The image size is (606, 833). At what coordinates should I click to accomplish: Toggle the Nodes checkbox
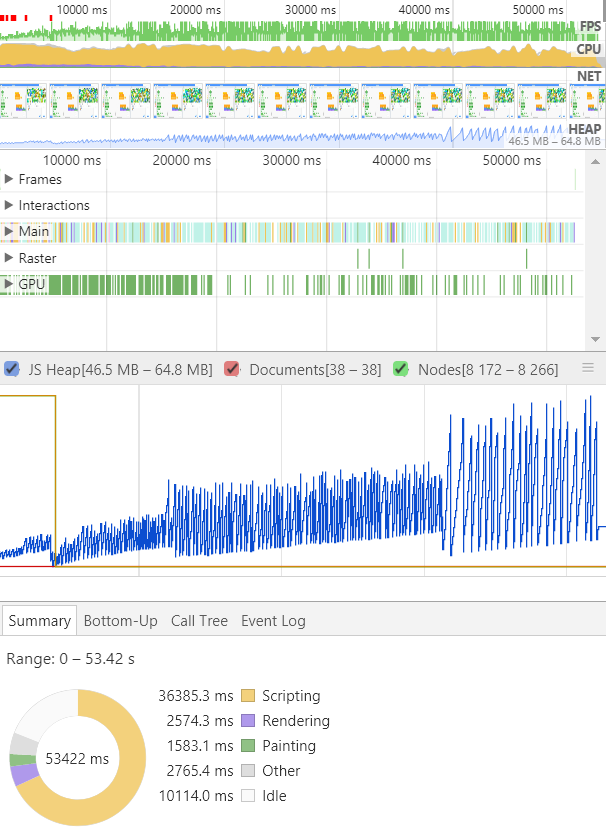pyautogui.click(x=401, y=369)
